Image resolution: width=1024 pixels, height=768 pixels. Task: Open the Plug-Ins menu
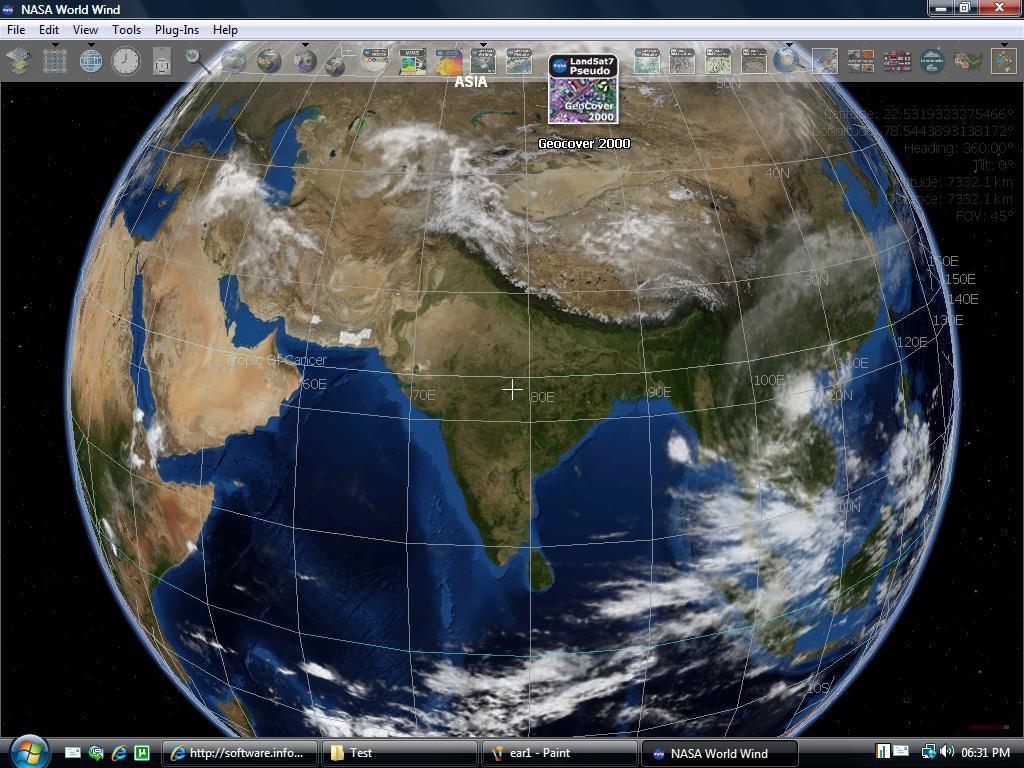(x=177, y=30)
